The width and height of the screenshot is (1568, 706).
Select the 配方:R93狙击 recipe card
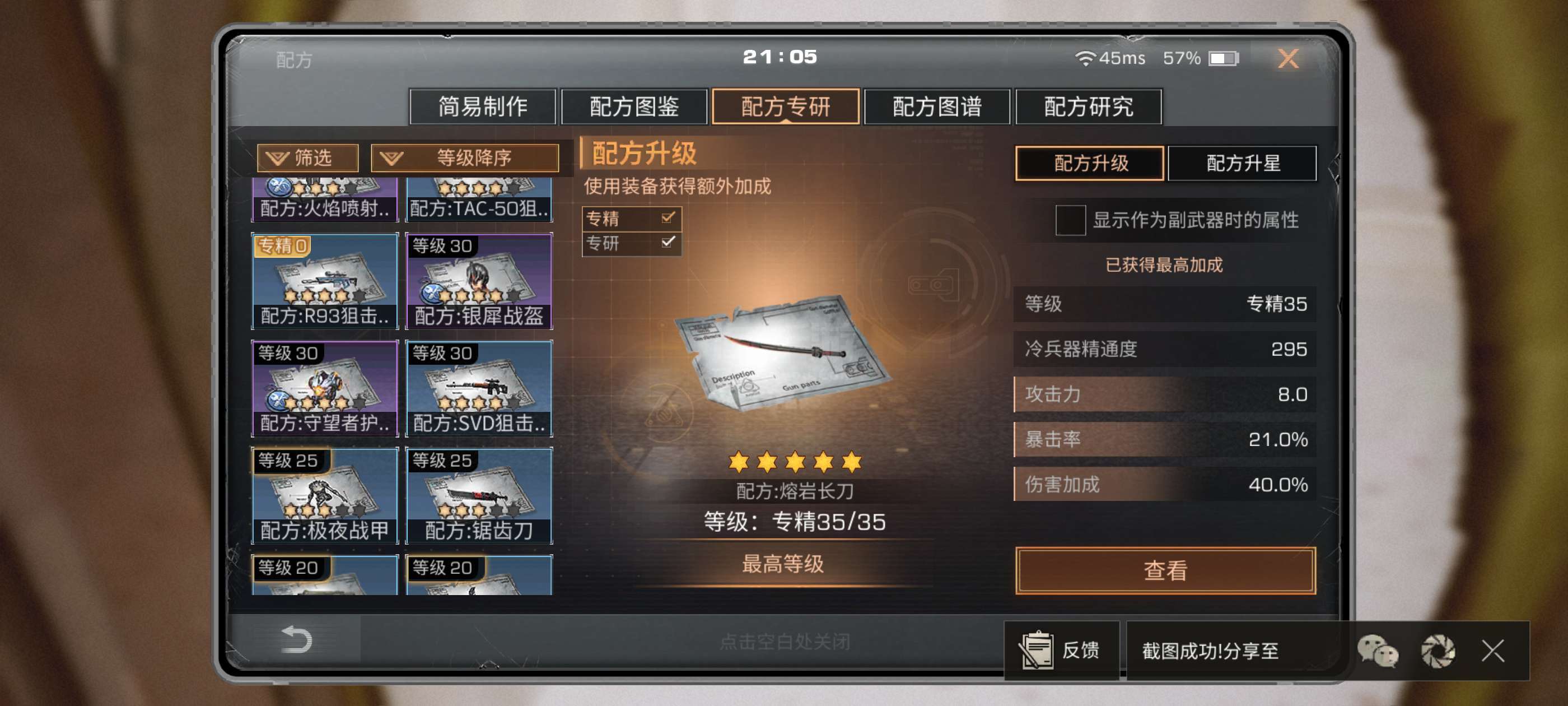[x=325, y=281]
